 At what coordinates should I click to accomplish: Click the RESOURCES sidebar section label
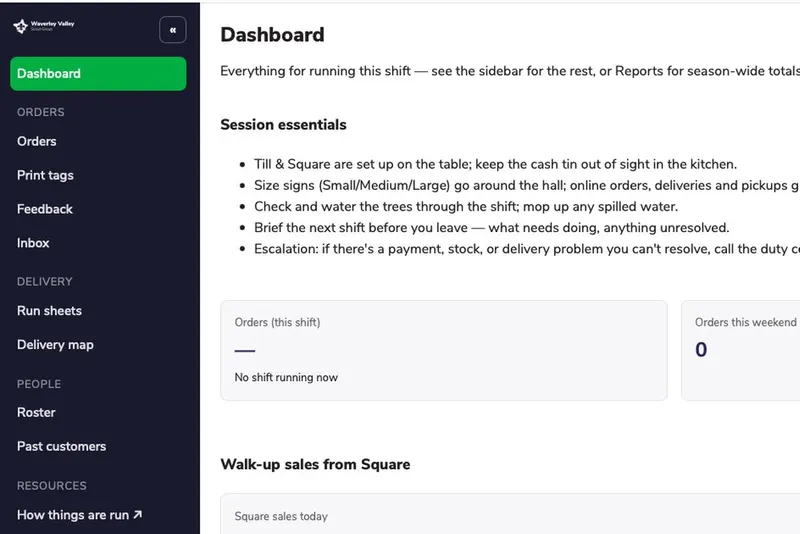coord(52,486)
